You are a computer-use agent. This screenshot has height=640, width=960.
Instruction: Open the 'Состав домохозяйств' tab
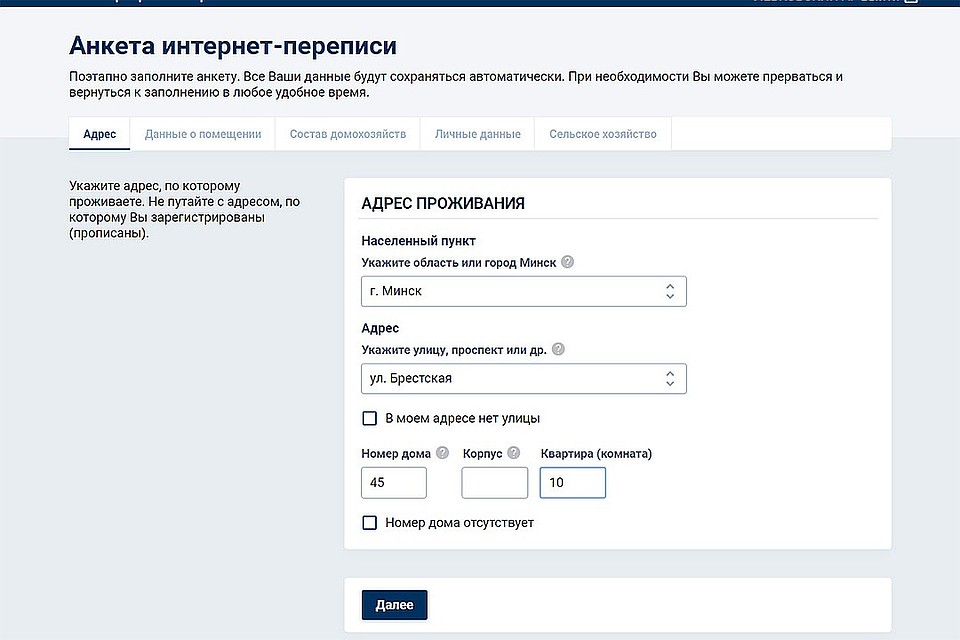tap(348, 134)
